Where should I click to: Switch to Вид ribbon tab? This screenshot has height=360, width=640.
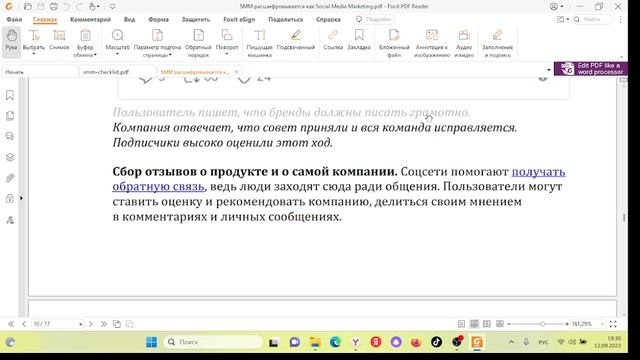(129, 19)
